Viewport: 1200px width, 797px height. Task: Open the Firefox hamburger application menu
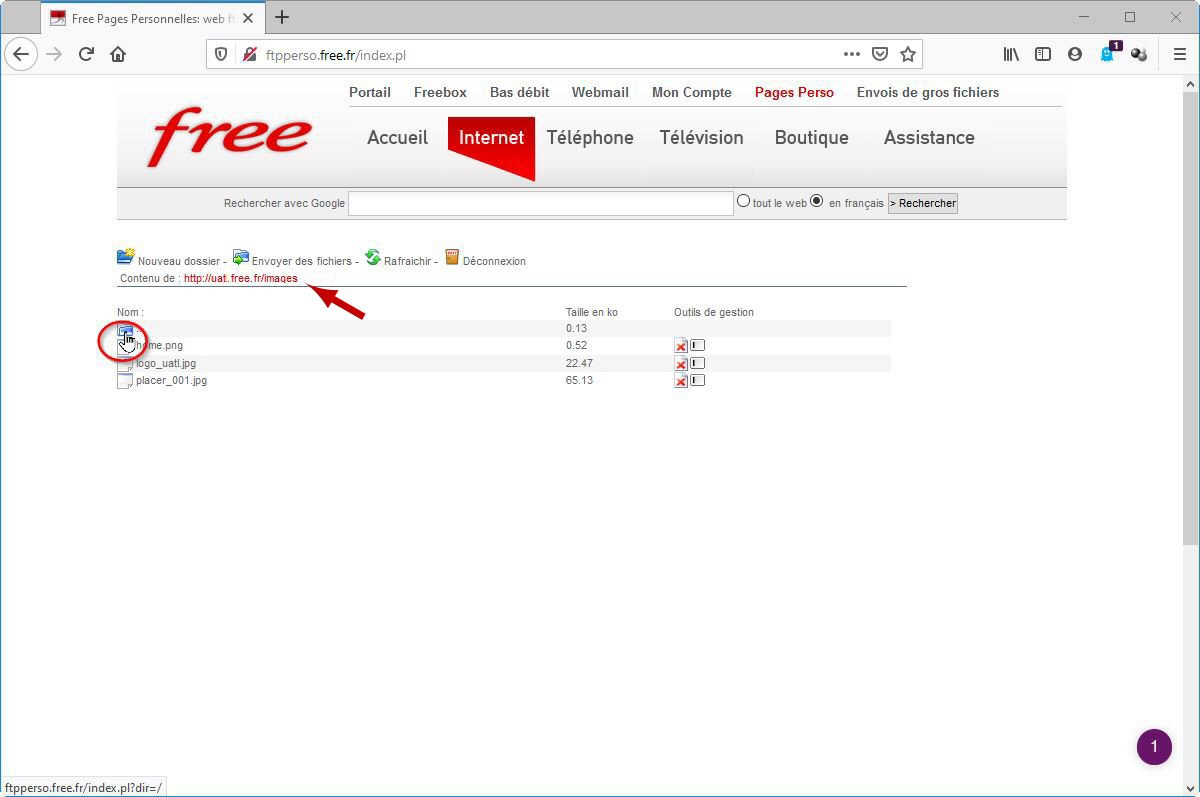click(1180, 55)
